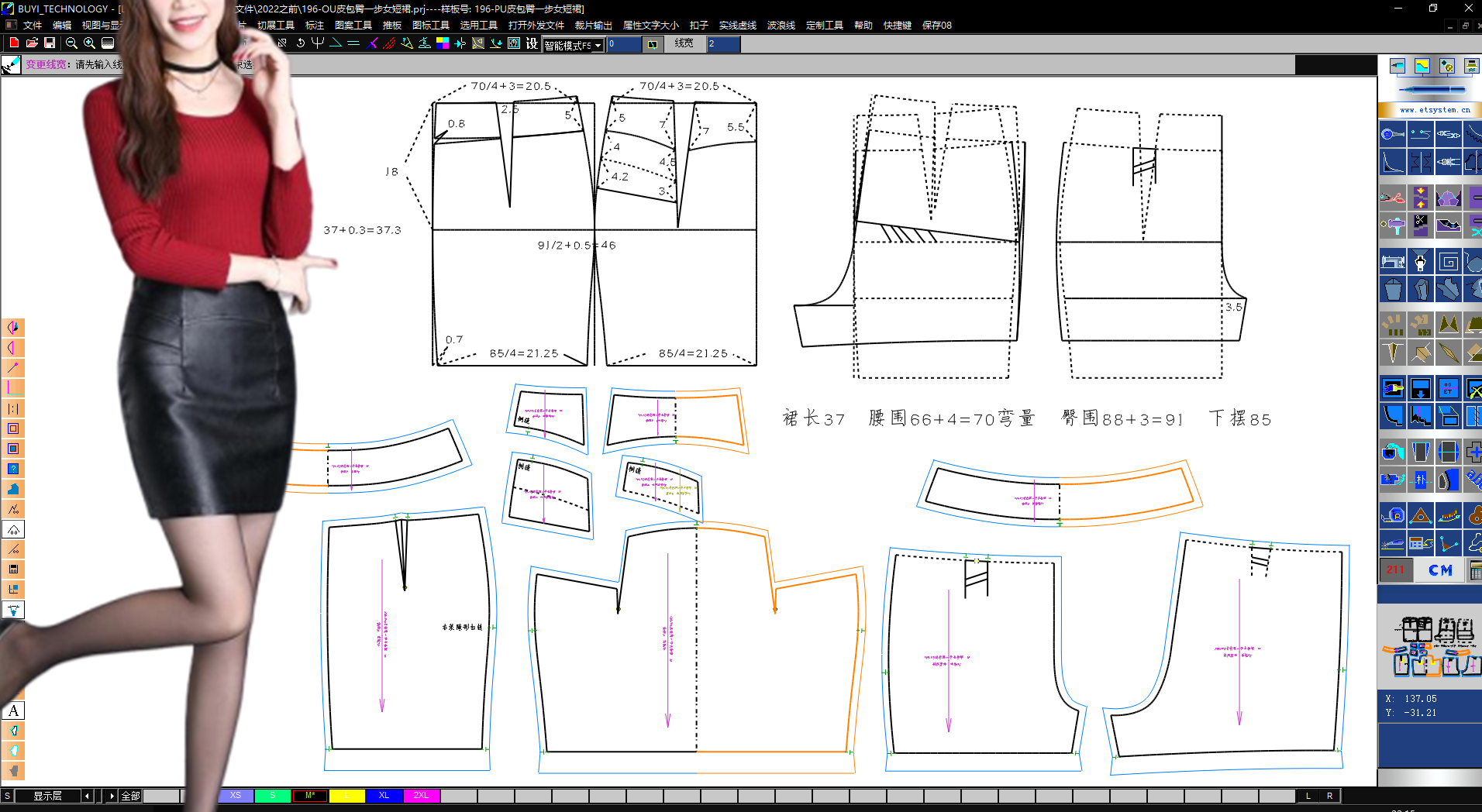The width and height of the screenshot is (1482, 812).
Task: Select the triangle measuring tool icon
Action: [1421, 514]
